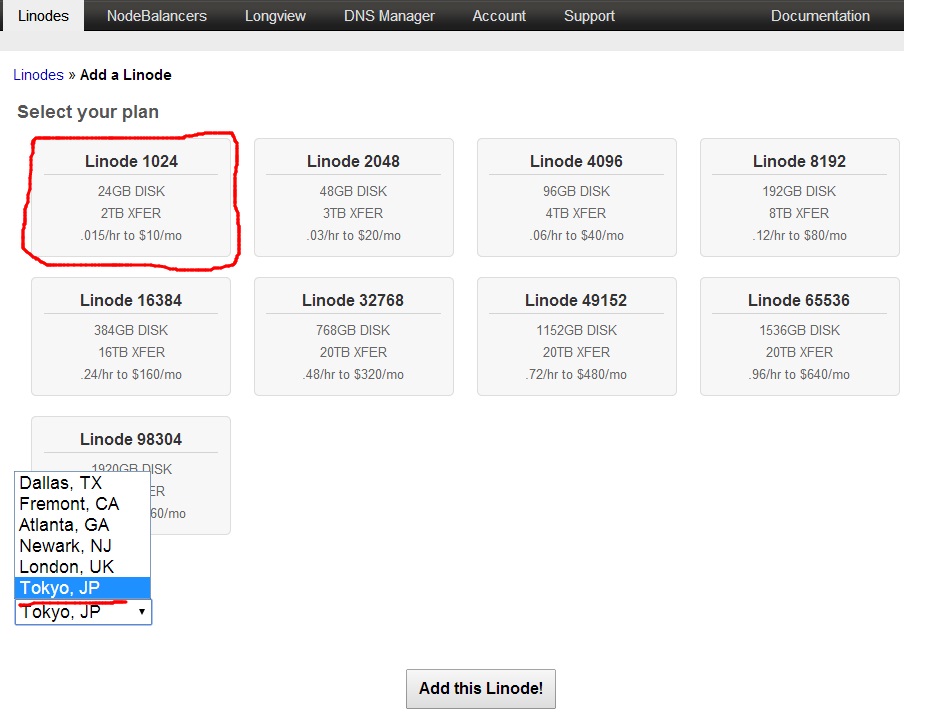This screenshot has width=936, height=722.
Task: Select the Linode 65536 plan
Action: coord(800,337)
